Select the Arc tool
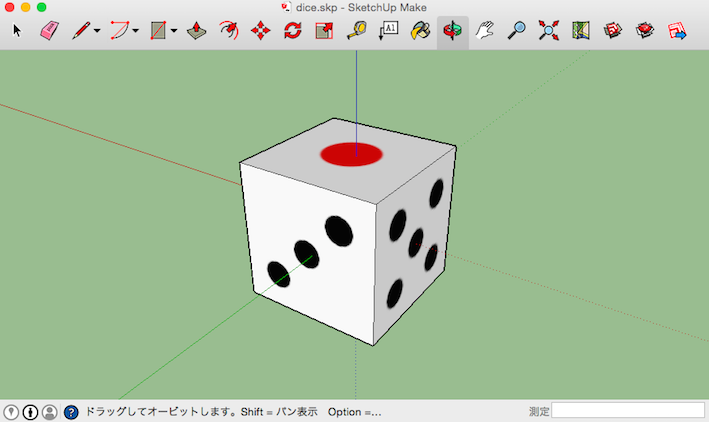 (120, 31)
